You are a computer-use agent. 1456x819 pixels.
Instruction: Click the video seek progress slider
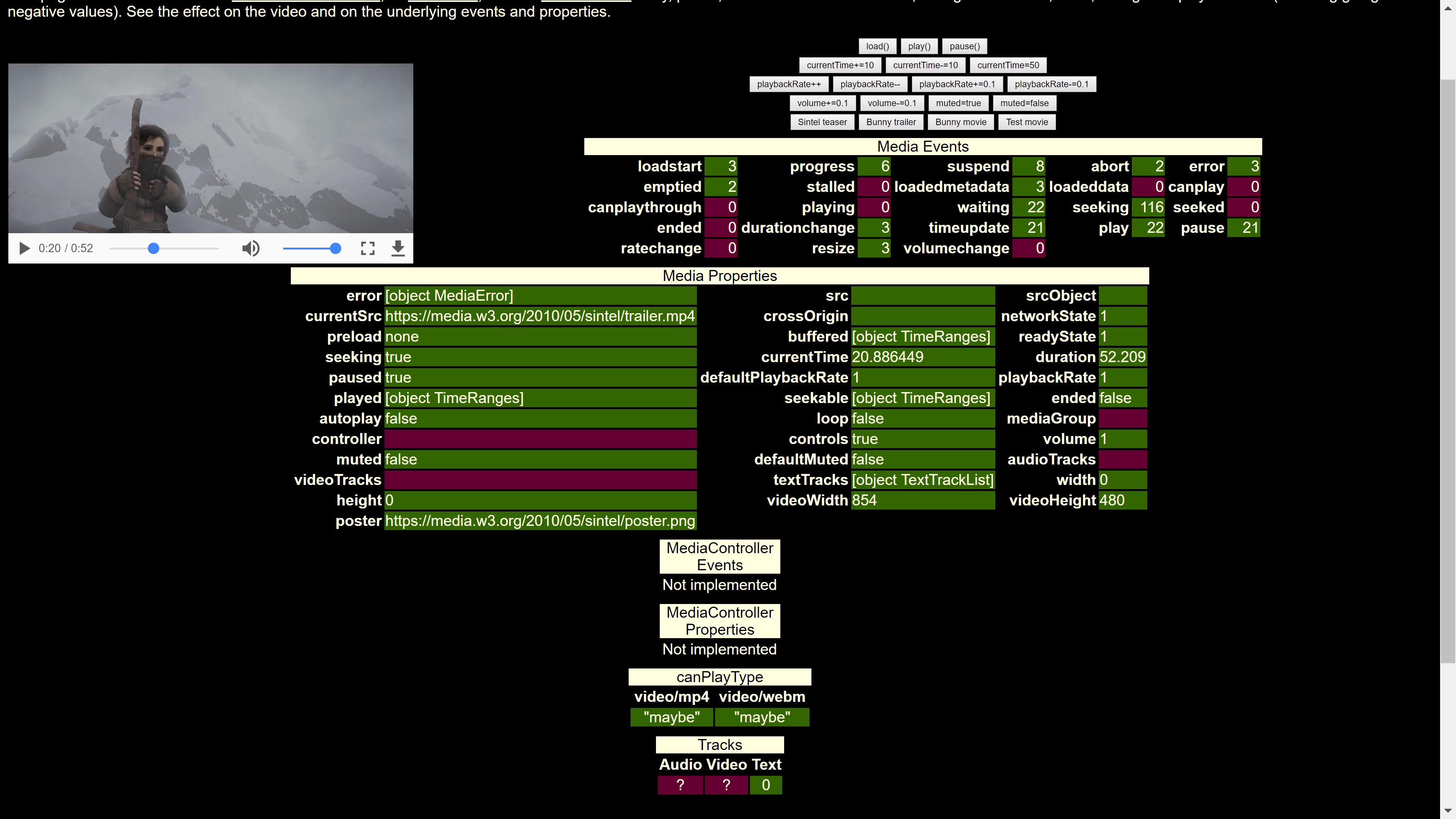(x=164, y=248)
